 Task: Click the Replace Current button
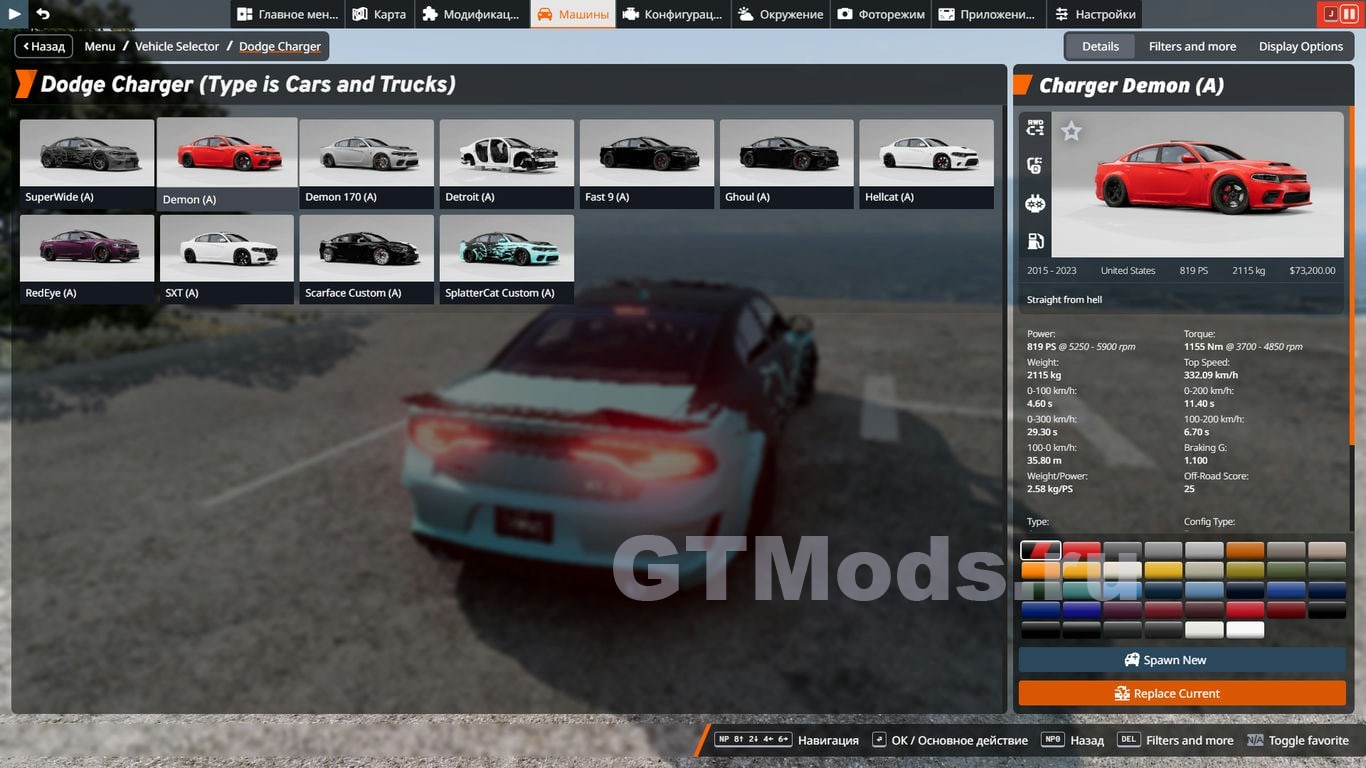[1181, 693]
